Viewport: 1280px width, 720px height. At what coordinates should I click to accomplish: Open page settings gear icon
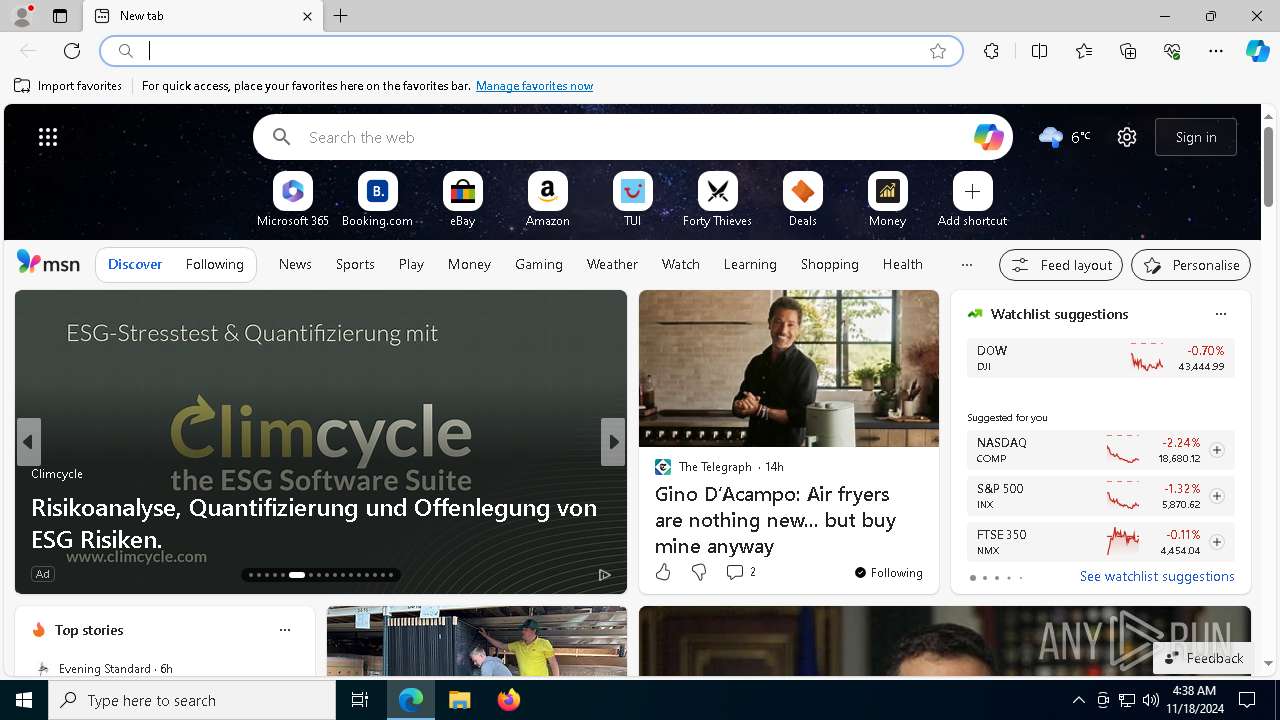click(x=1127, y=137)
